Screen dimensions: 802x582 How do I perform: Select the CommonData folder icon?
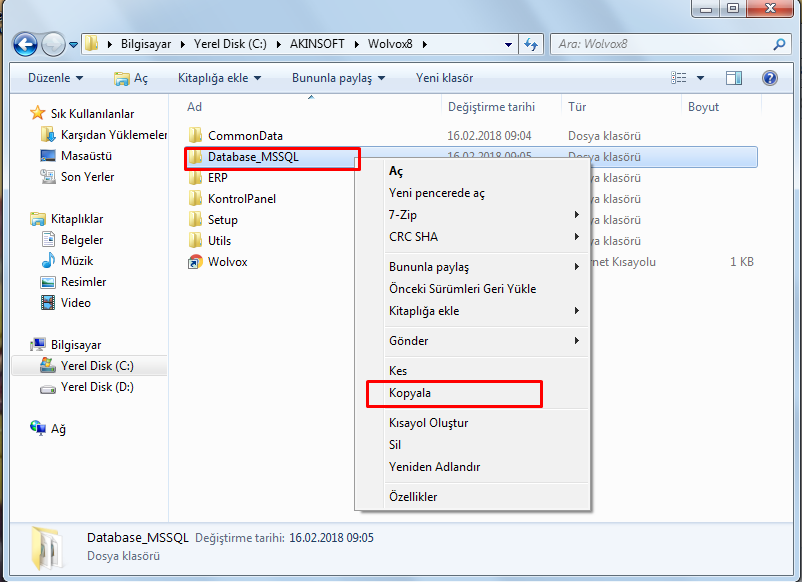[196, 136]
